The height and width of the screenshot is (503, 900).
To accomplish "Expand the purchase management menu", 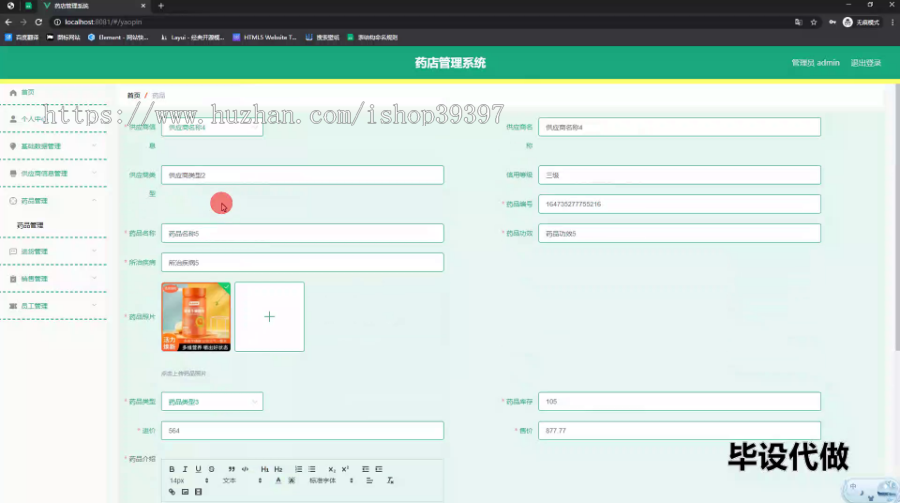I will point(53,252).
